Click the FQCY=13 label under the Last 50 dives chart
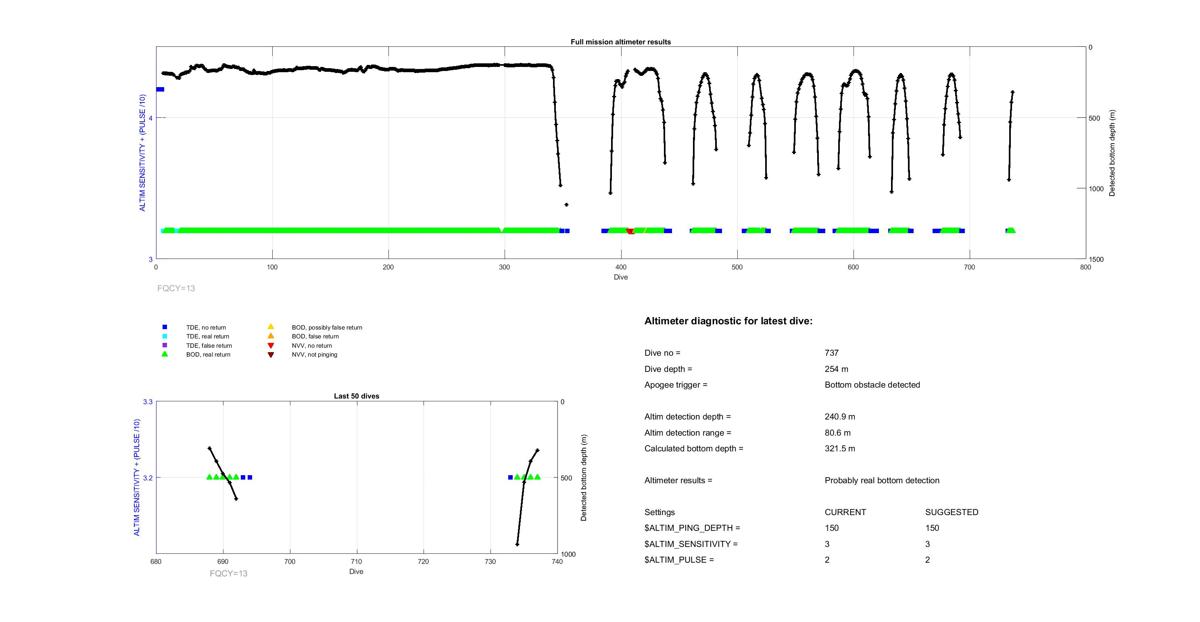Viewport: 1200px width, 622px height. pyautogui.click(x=228, y=573)
